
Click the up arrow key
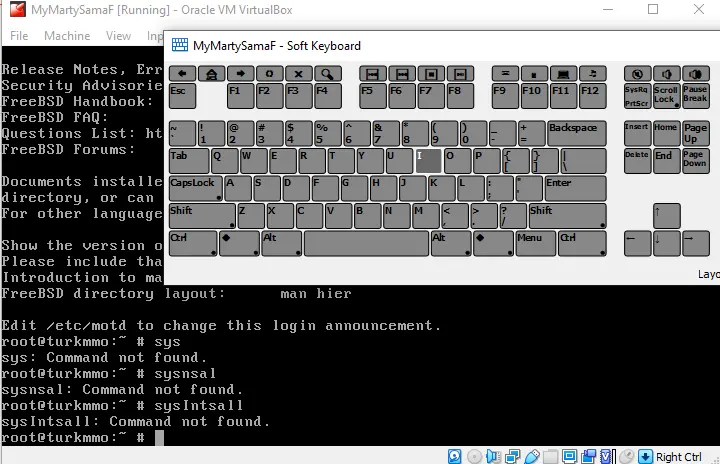click(667, 216)
